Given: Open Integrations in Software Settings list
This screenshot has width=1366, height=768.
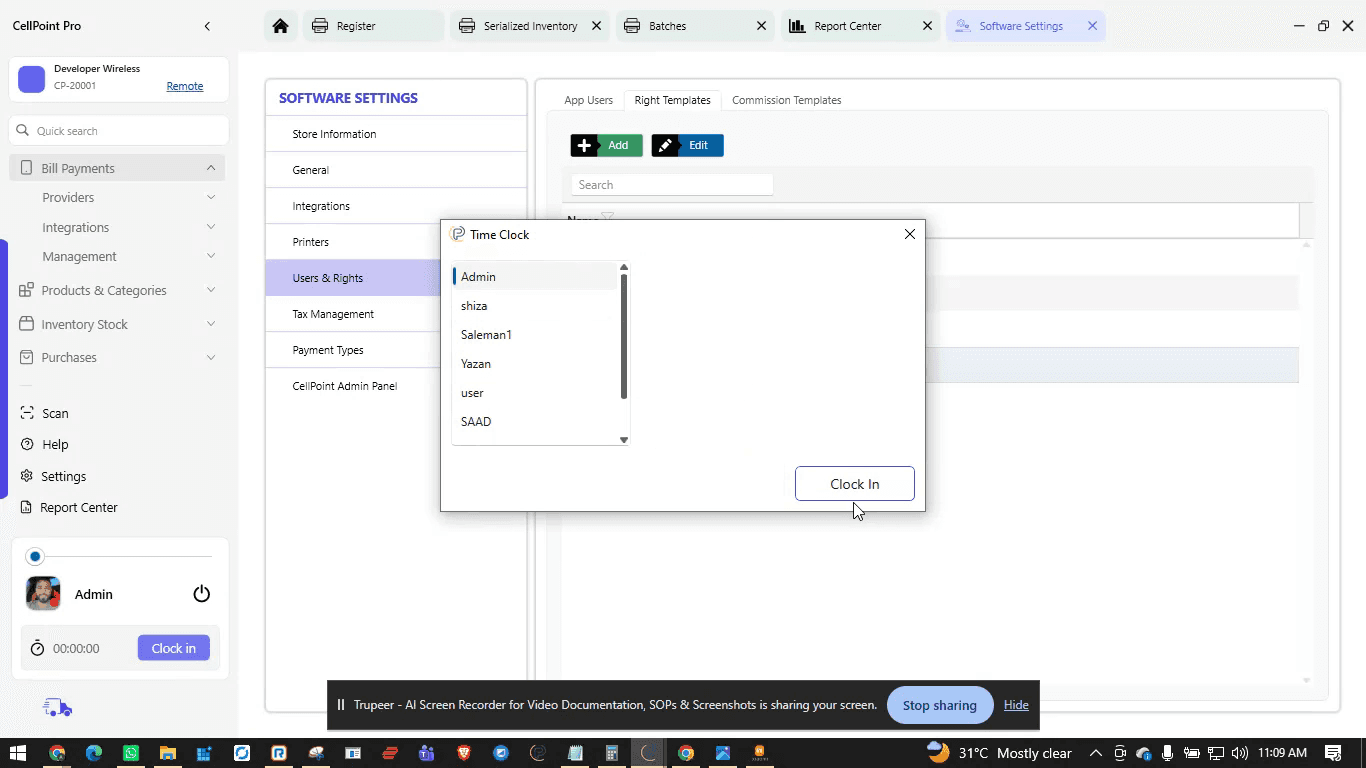Looking at the screenshot, I should (x=396, y=206).
